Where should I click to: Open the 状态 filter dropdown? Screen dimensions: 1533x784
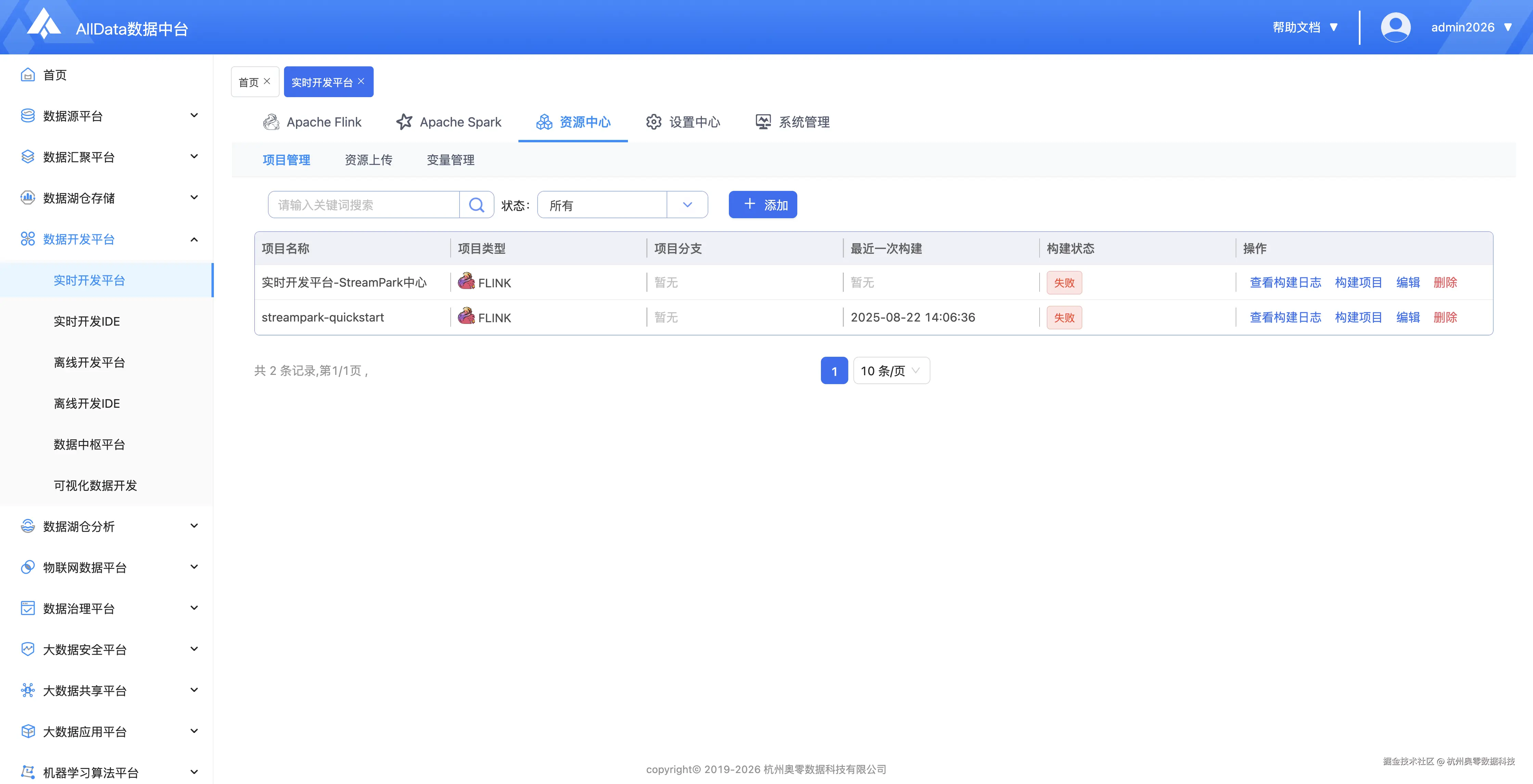click(622, 205)
